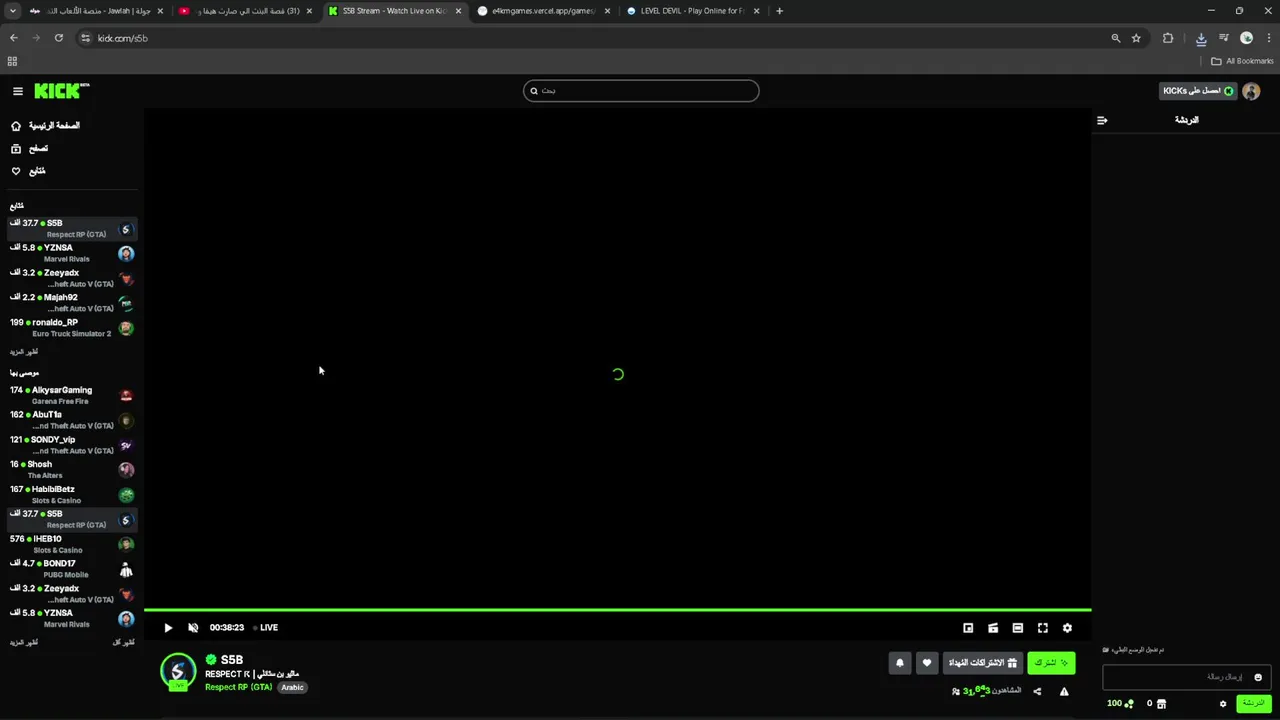Click S5B streamer avatar below video
This screenshot has width=1280, height=720.
(178, 672)
